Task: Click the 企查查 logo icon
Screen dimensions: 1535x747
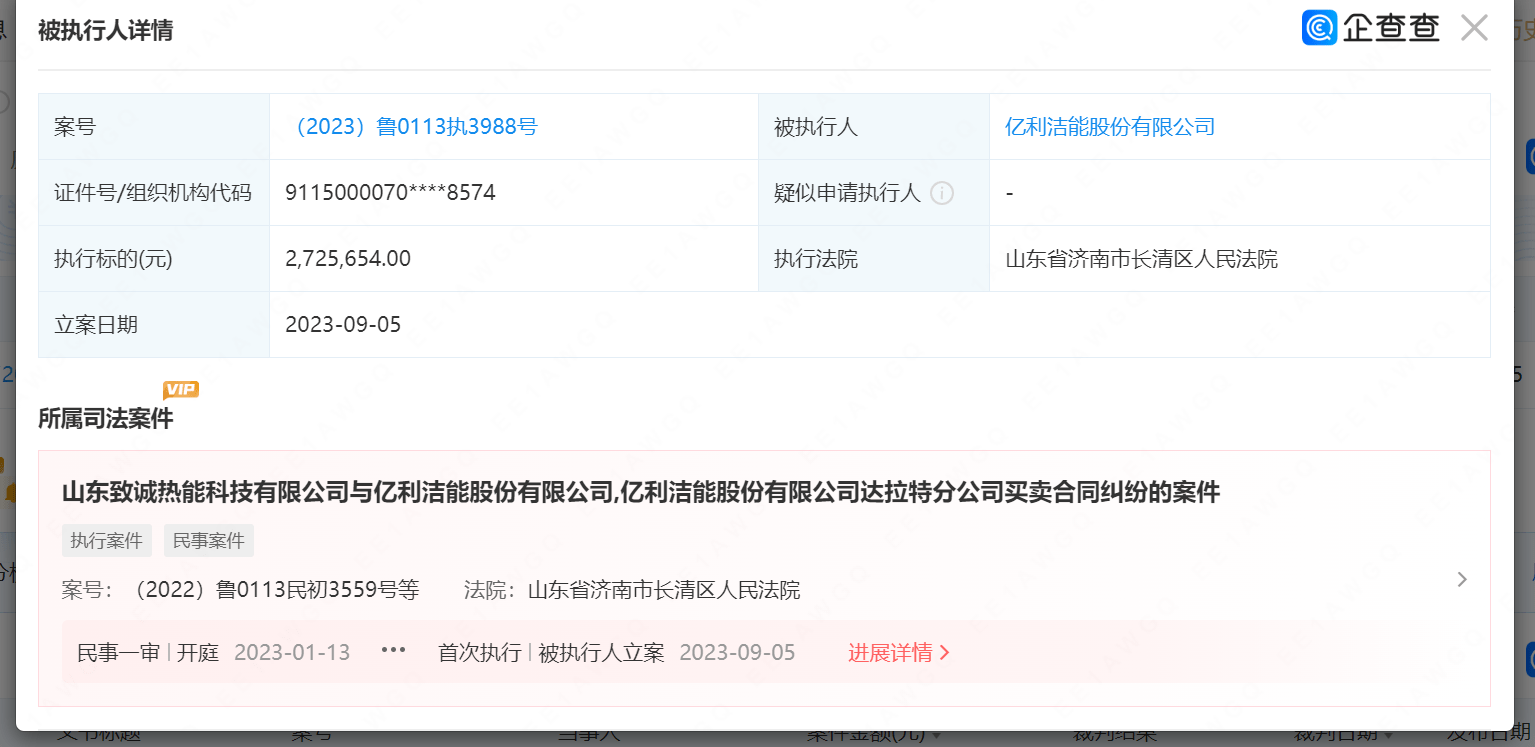Action: tap(1319, 28)
